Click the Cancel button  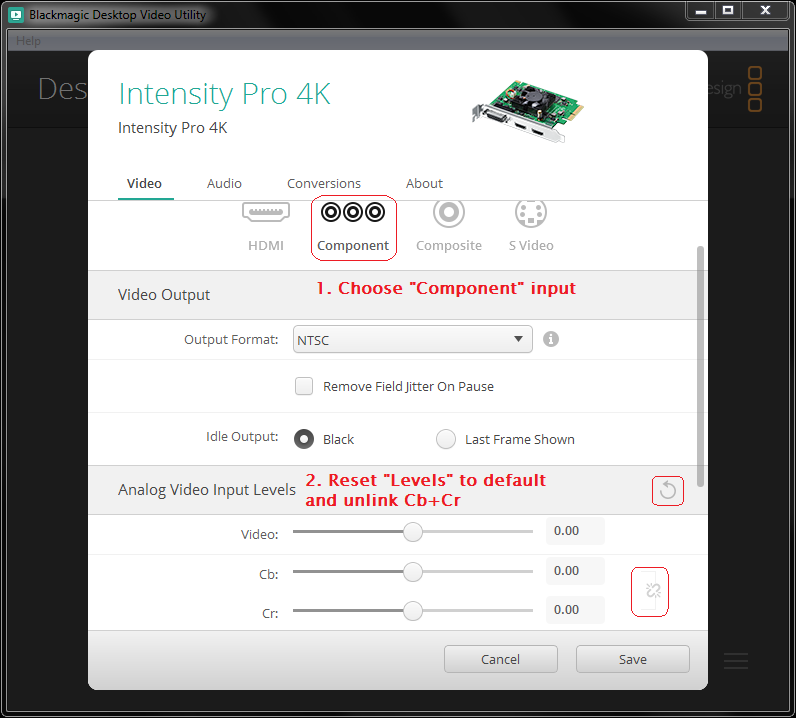[501, 659]
